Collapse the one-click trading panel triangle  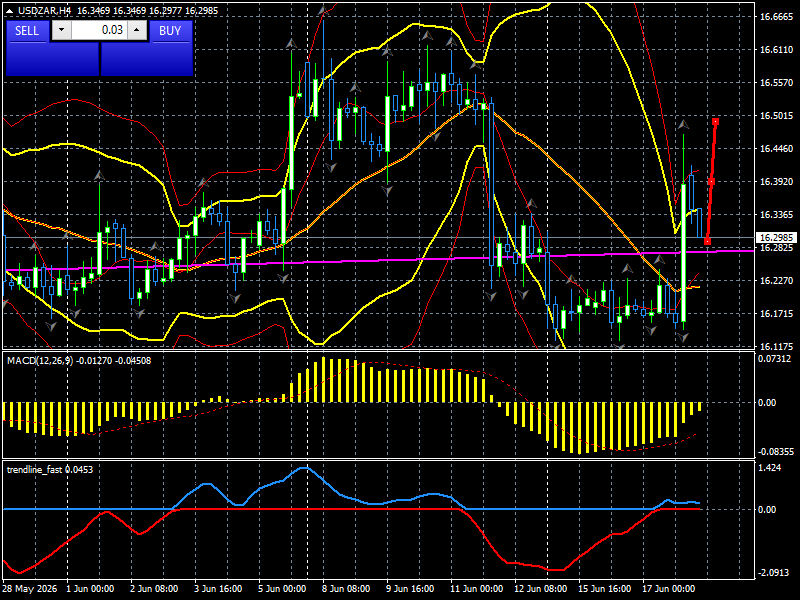(10, 11)
